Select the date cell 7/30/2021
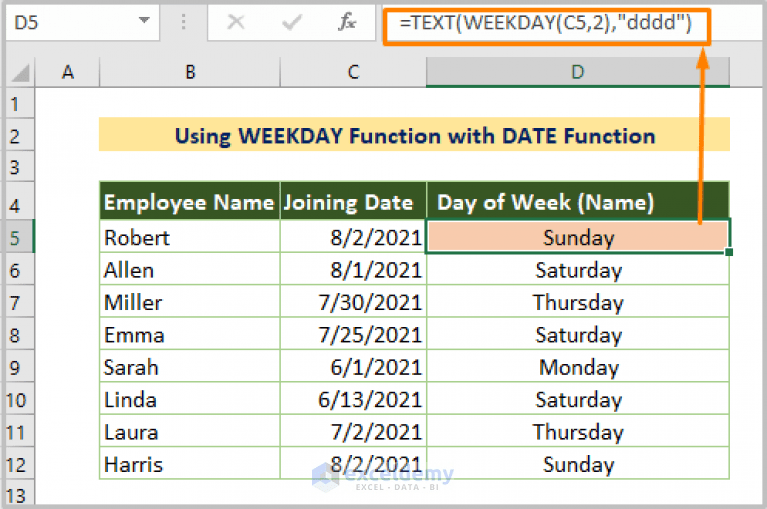Screen dimensions: 767x509 353,302
